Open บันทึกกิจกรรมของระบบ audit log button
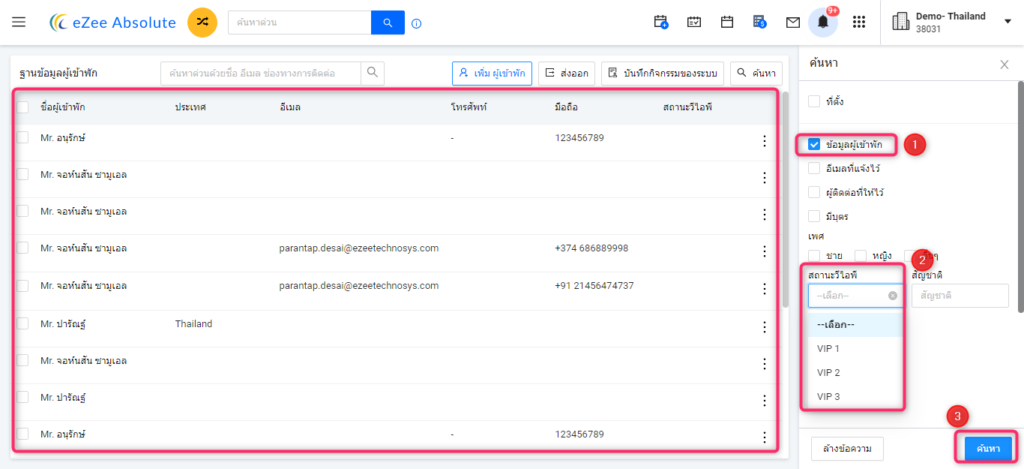The image size is (1024, 469). click(662, 73)
